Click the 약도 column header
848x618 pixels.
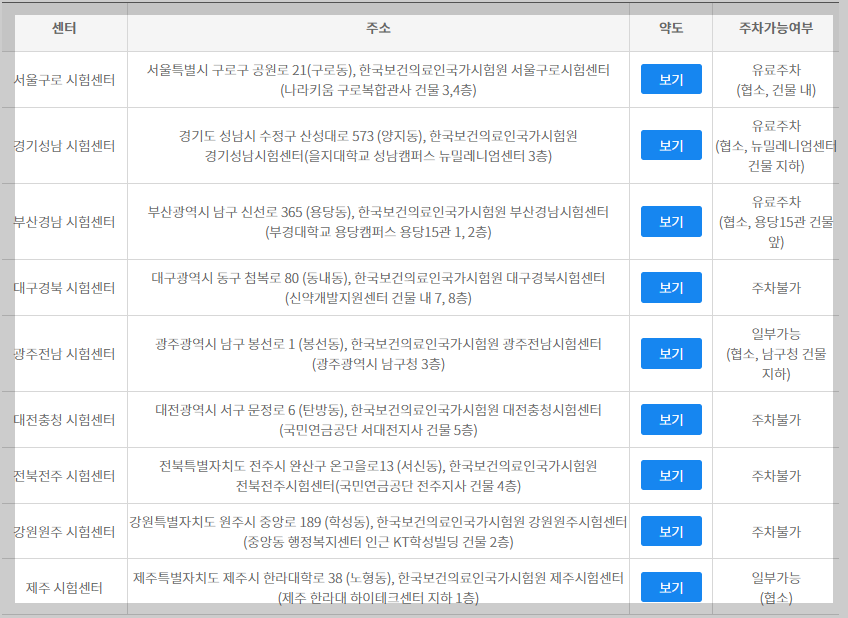coord(671,28)
